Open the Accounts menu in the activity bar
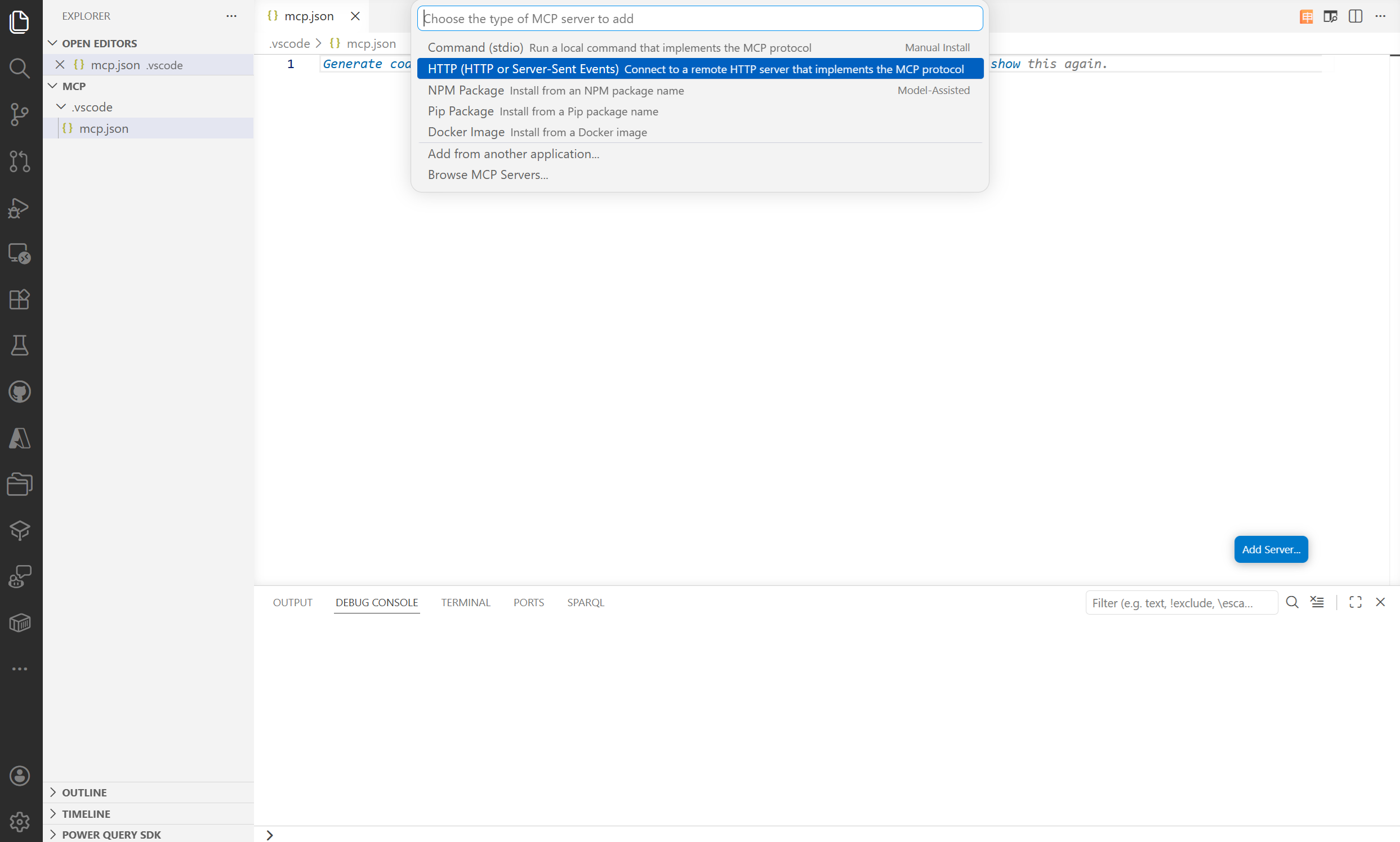1400x842 pixels. point(20,776)
